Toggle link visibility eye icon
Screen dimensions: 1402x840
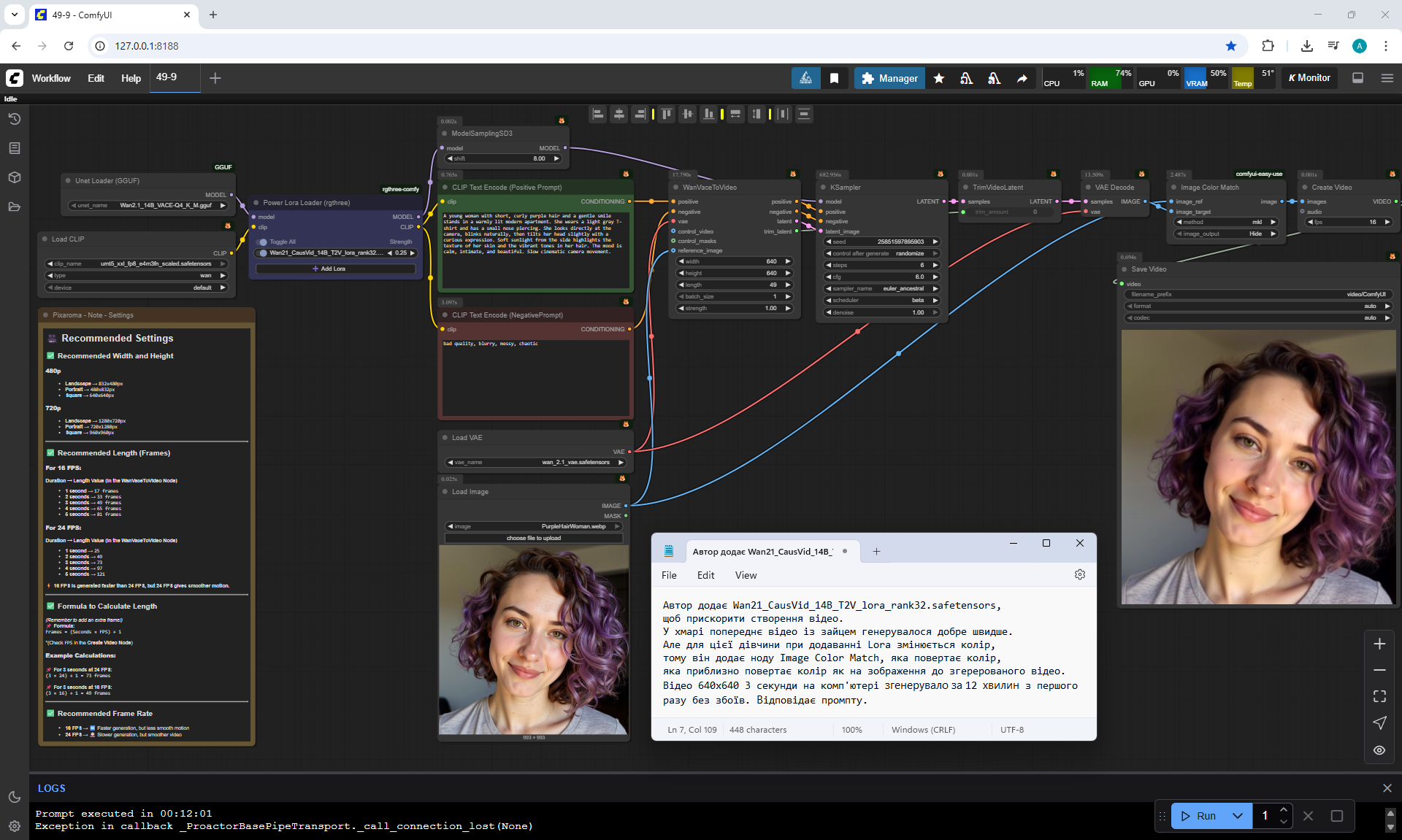pos(1379,750)
